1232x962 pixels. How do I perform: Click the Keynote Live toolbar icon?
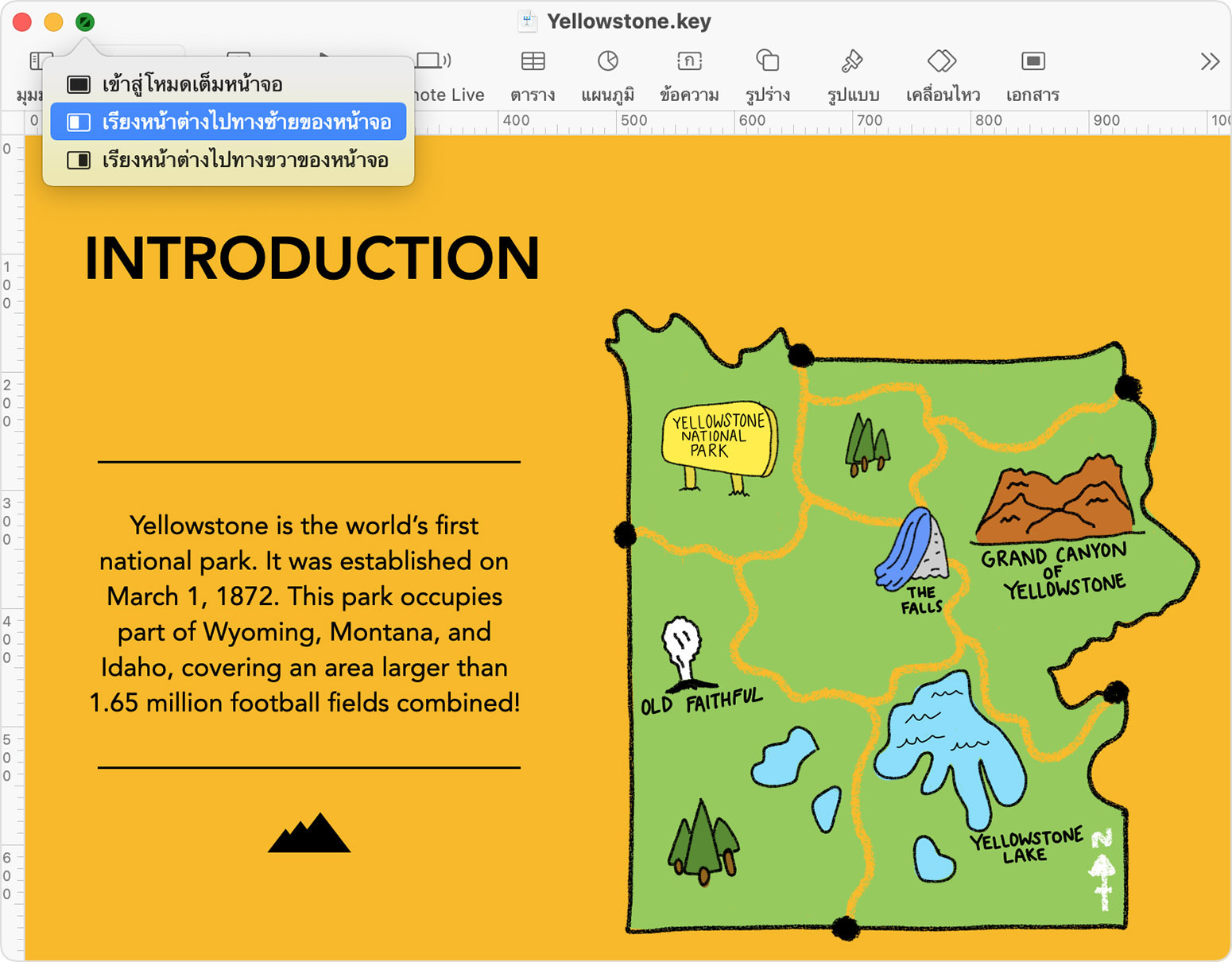pos(435,62)
